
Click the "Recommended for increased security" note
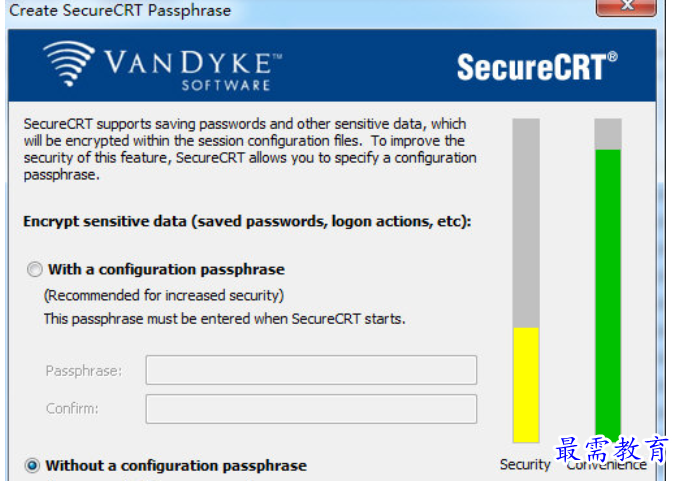pyautogui.click(x=164, y=296)
